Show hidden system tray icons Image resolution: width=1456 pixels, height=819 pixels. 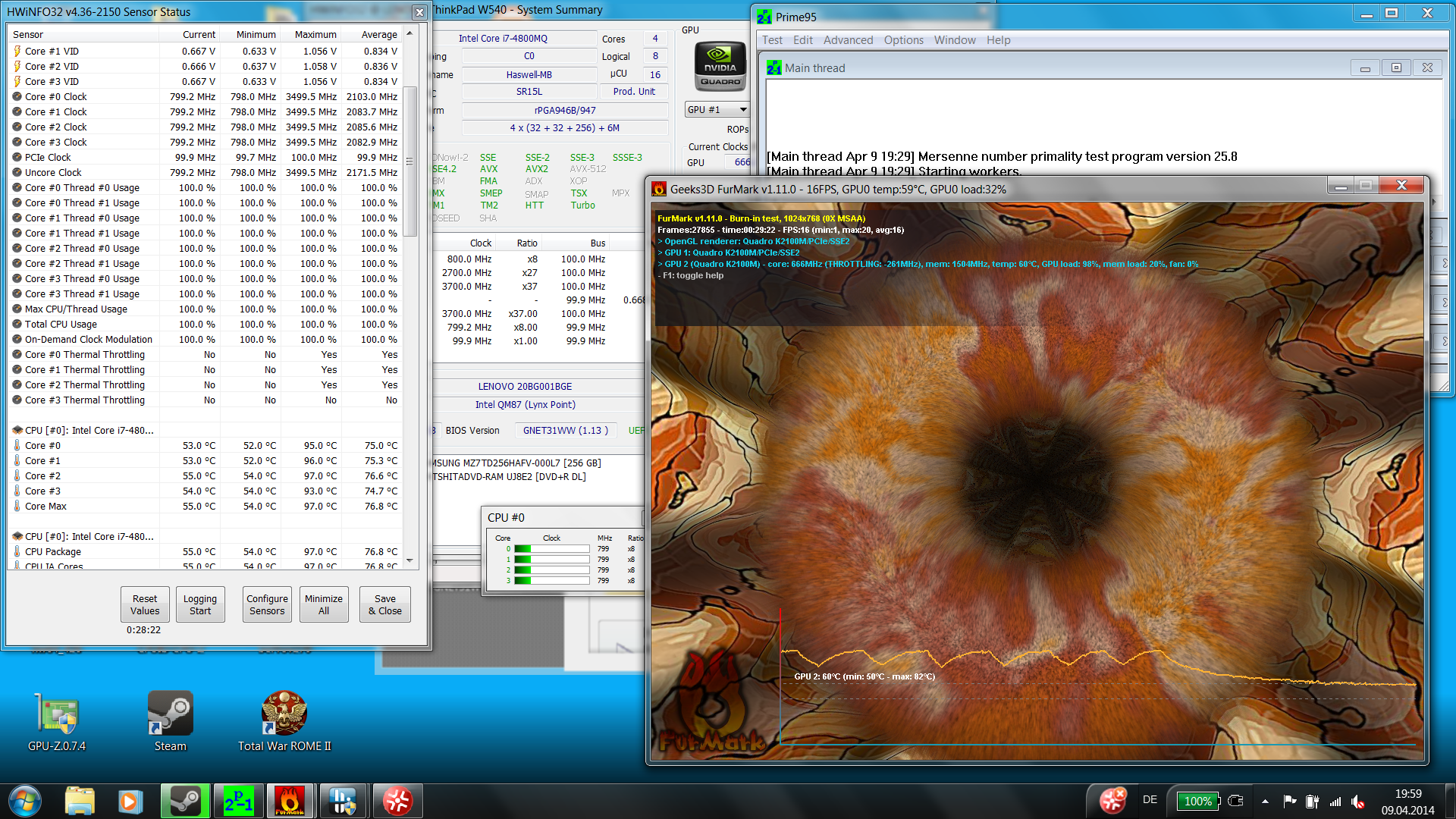coord(1265,801)
